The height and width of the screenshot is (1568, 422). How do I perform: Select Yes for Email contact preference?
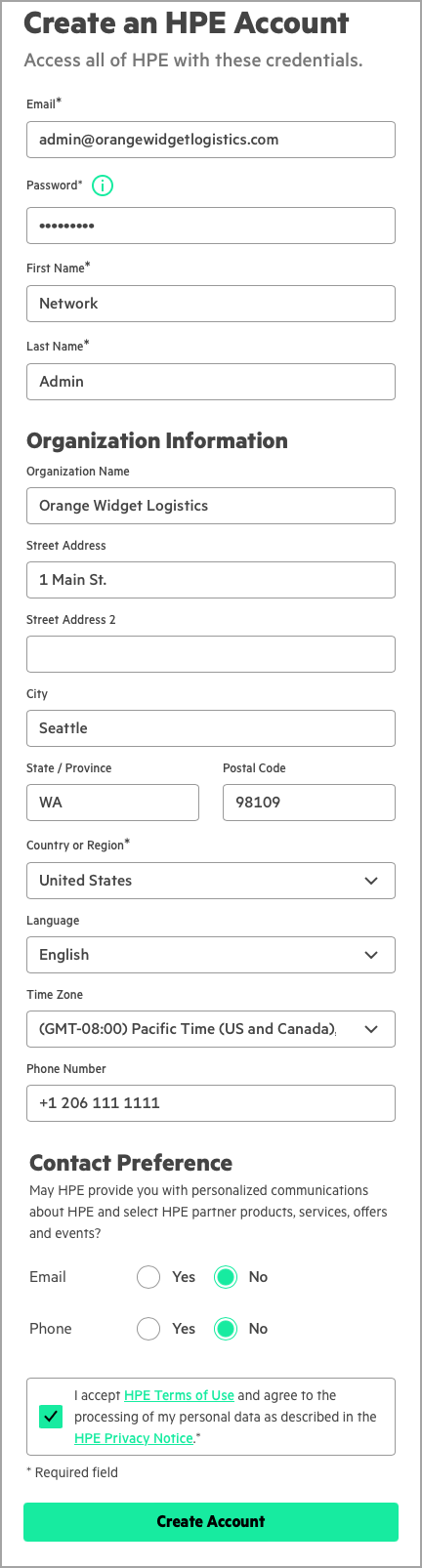[148, 1277]
